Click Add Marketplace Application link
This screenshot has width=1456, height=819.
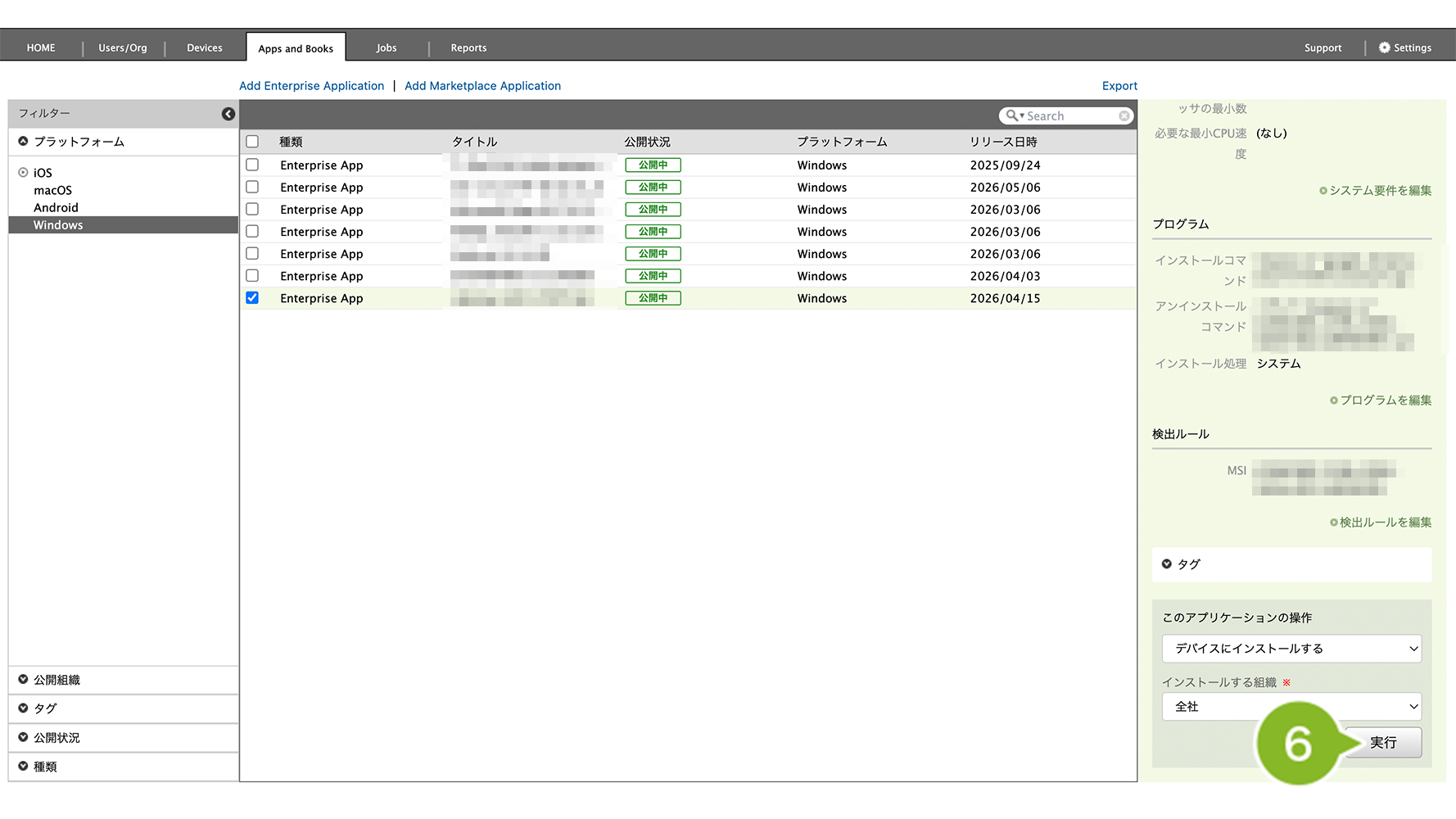point(482,85)
